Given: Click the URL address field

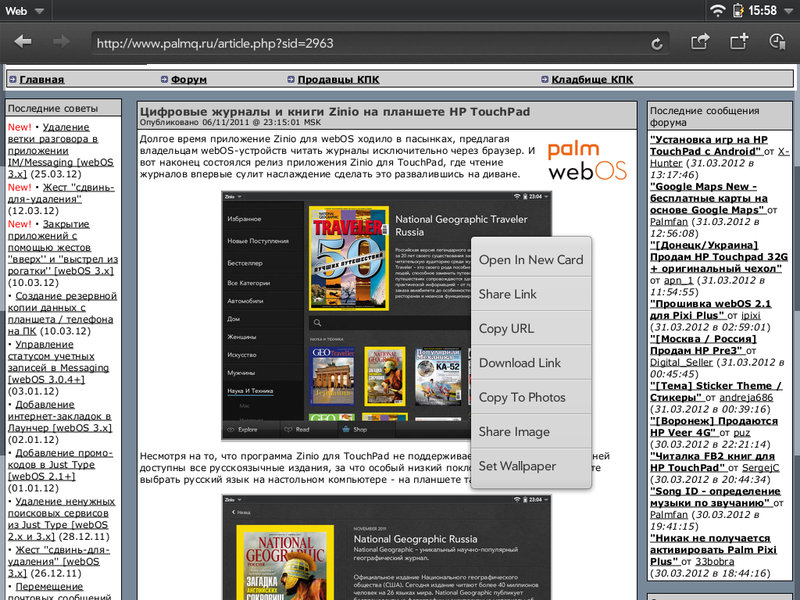Looking at the screenshot, I should coord(370,43).
